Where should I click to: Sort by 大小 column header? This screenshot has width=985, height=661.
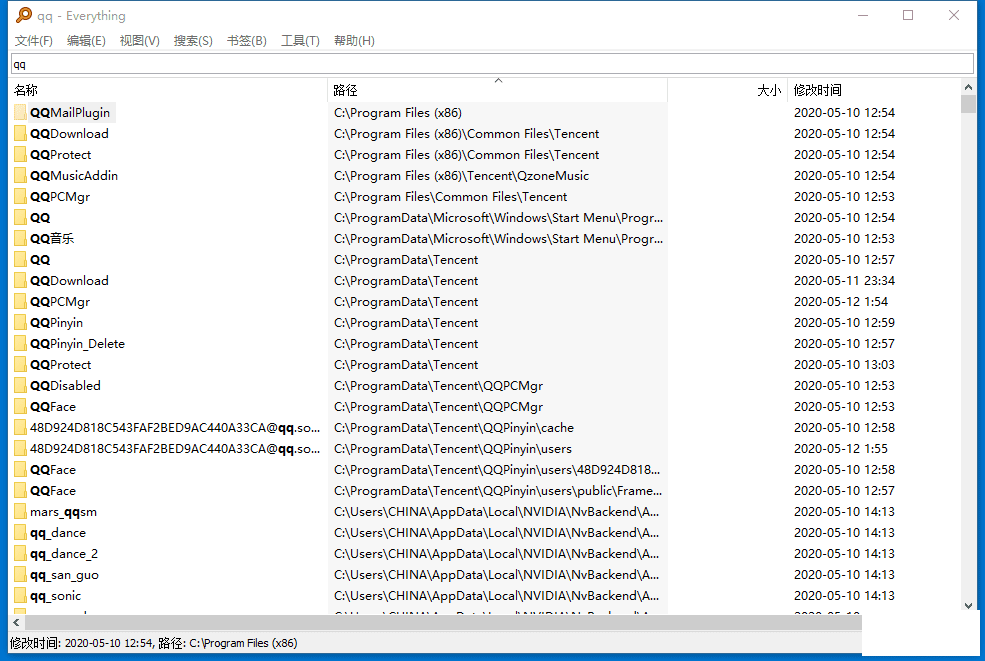pos(727,90)
